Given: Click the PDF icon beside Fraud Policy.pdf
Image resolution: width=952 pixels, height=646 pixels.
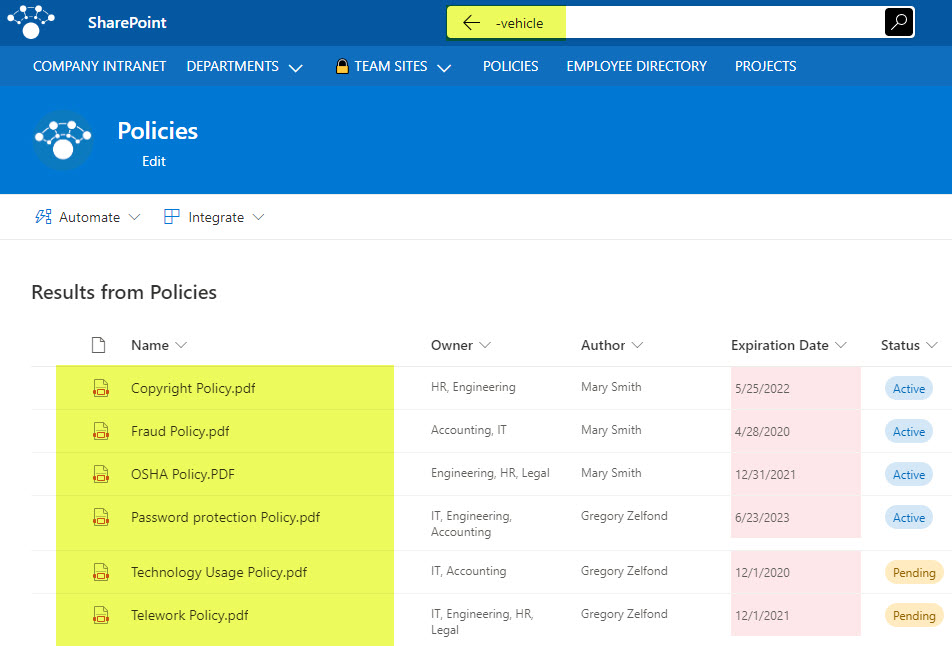Looking at the screenshot, I should (101, 431).
